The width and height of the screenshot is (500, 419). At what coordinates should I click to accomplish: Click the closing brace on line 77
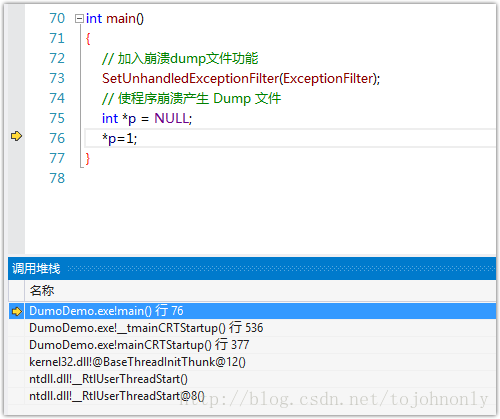[x=88, y=159]
